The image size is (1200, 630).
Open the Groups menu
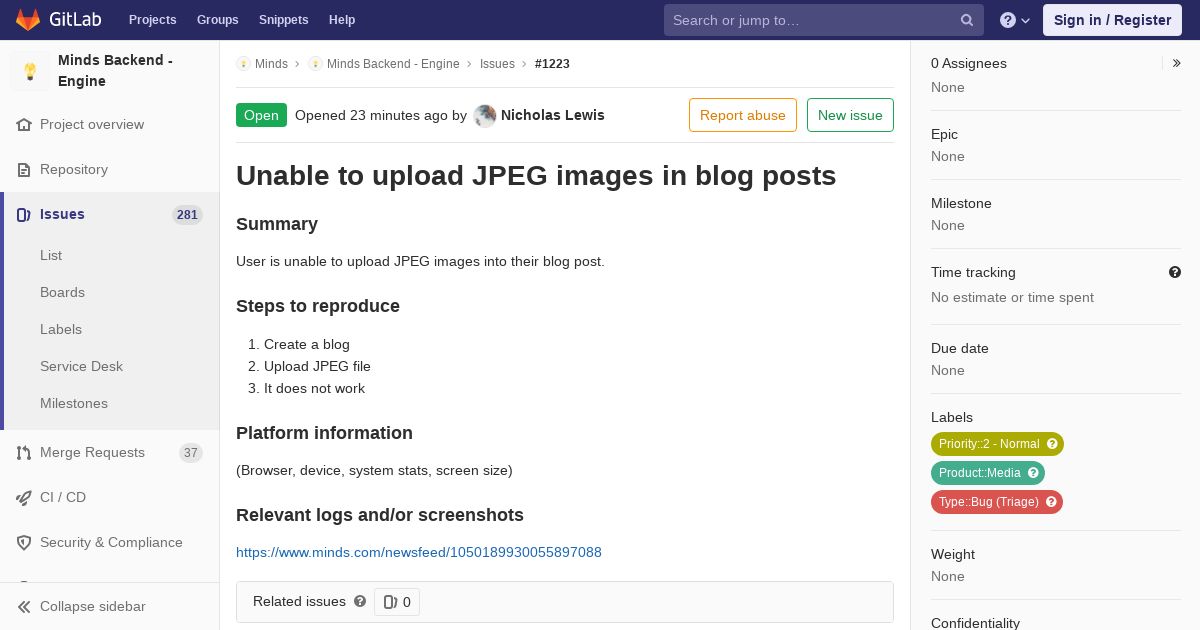(217, 20)
